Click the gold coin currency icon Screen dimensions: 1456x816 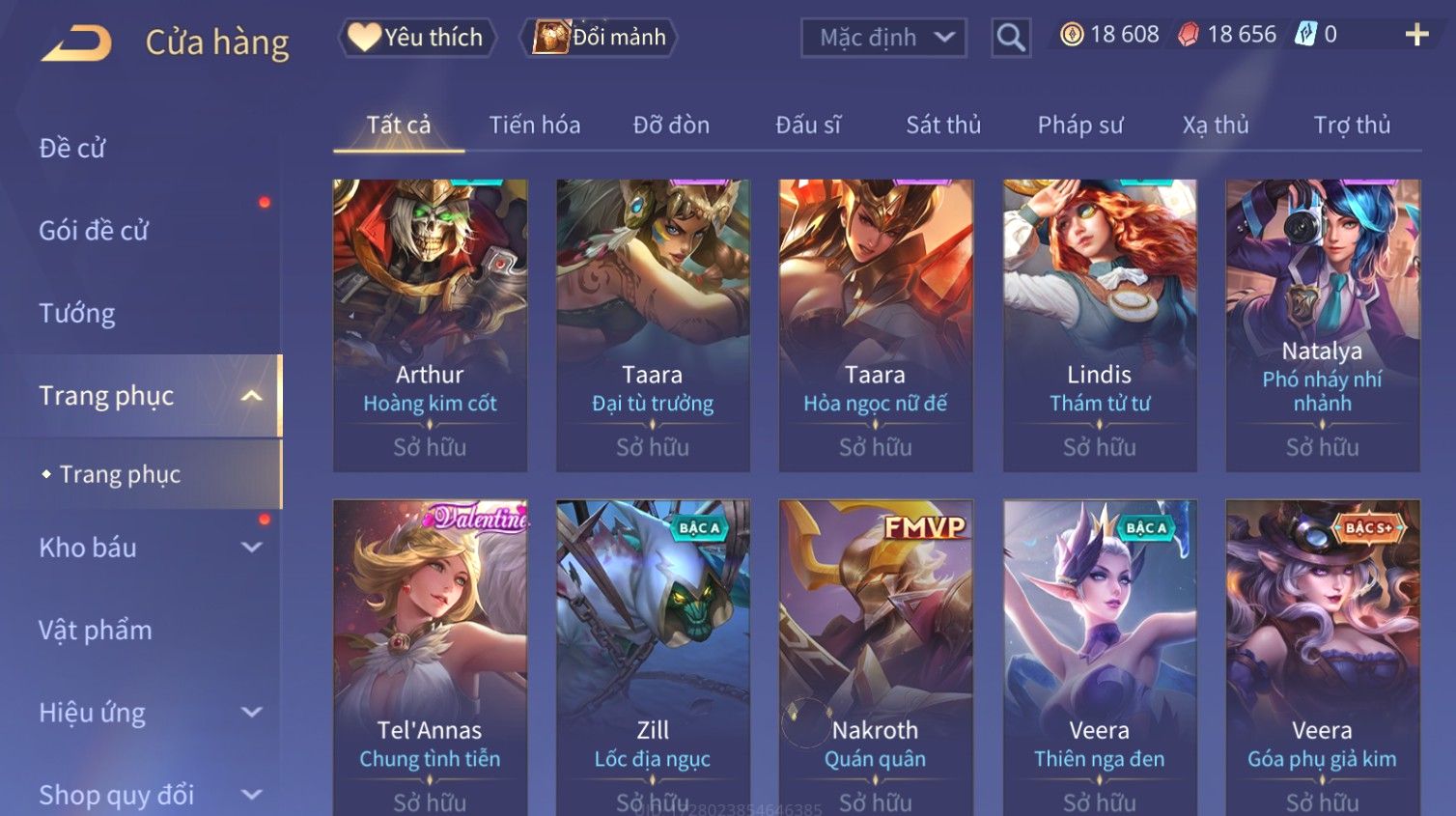click(x=1072, y=35)
